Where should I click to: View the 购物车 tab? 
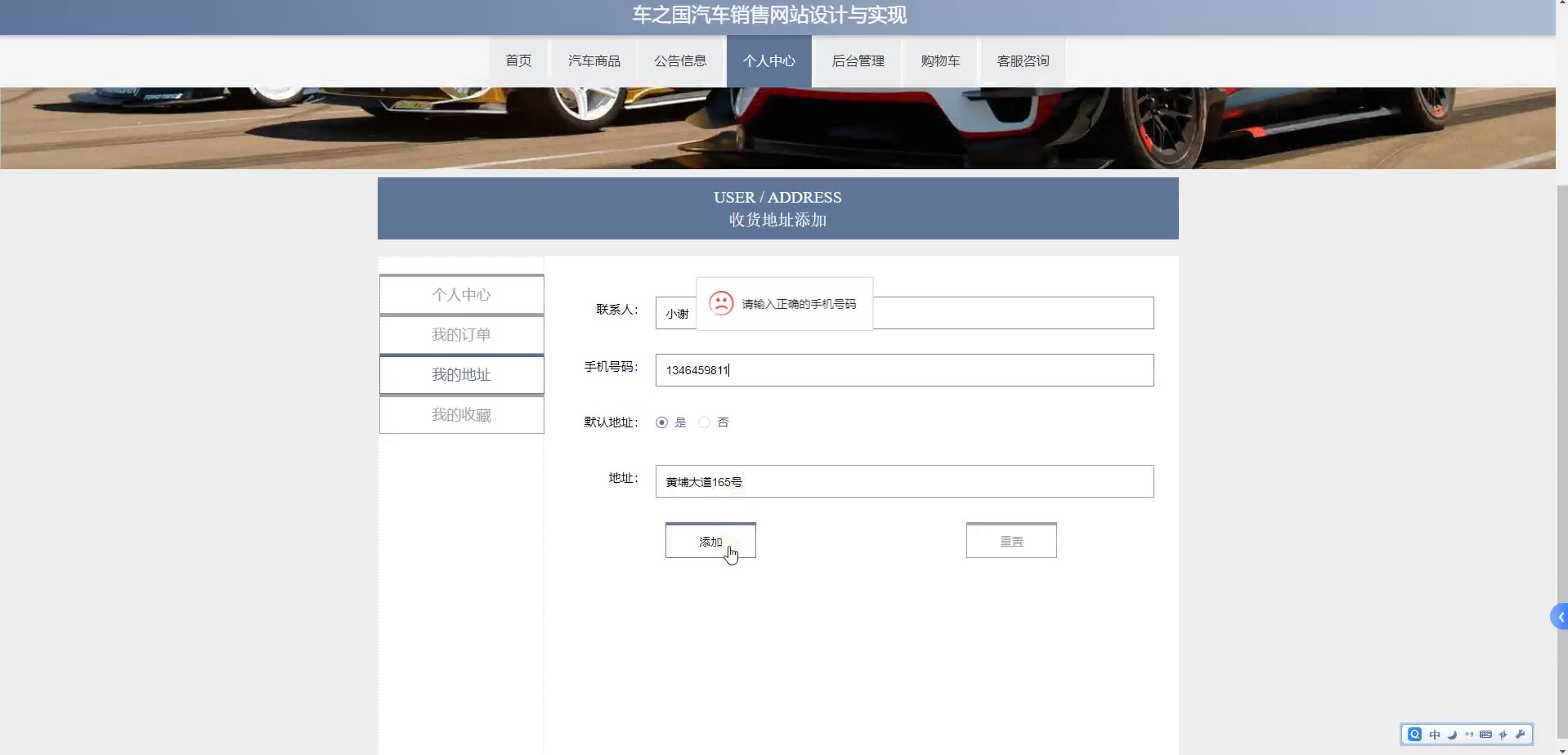[940, 61]
